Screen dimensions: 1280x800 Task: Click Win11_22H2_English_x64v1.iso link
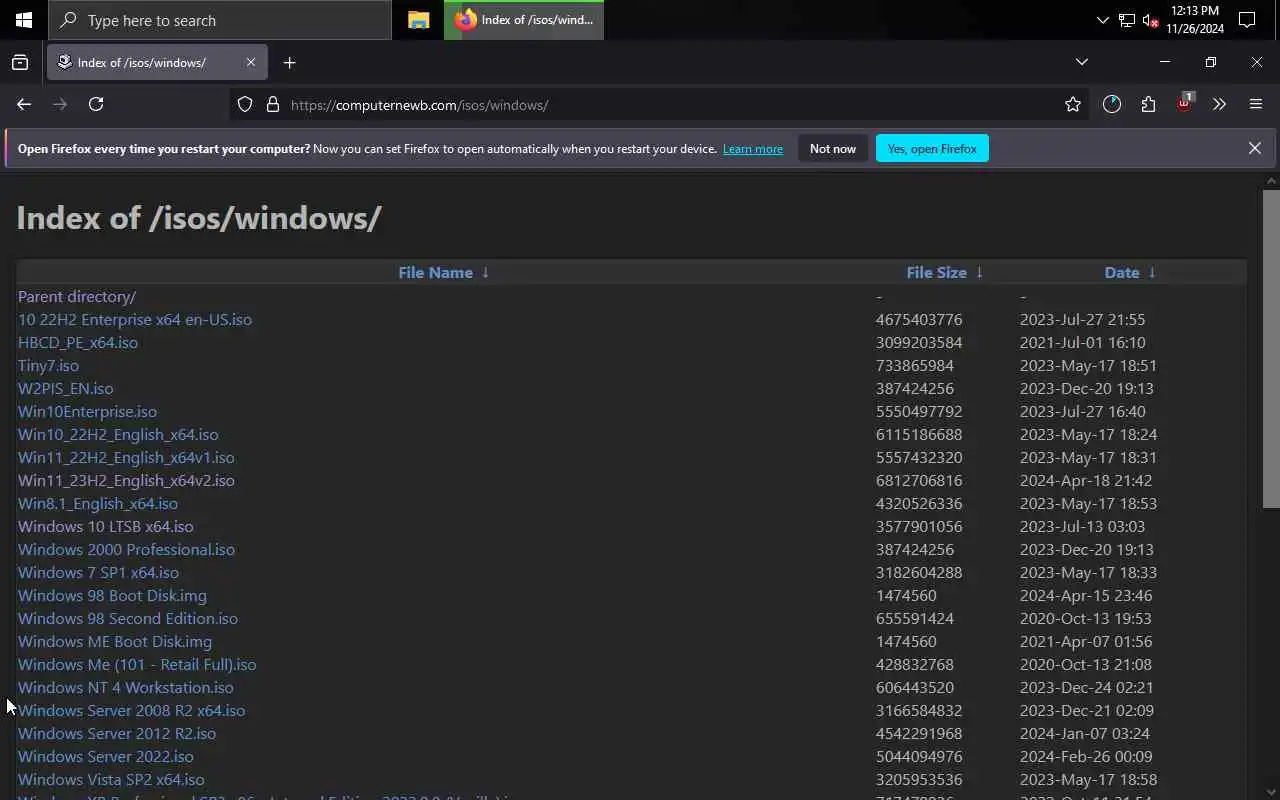coord(126,457)
